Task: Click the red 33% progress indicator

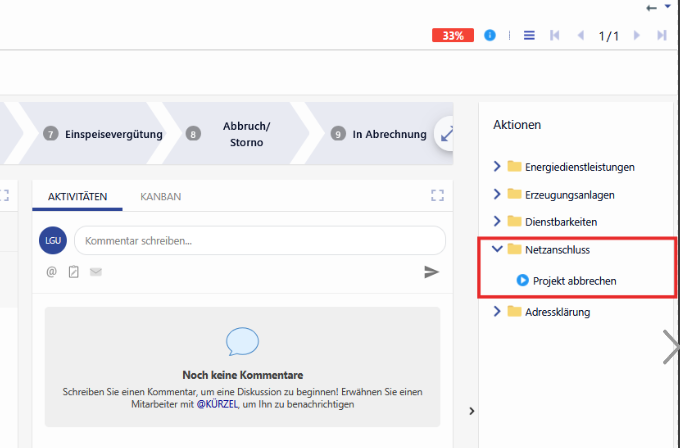Action: tap(453, 35)
